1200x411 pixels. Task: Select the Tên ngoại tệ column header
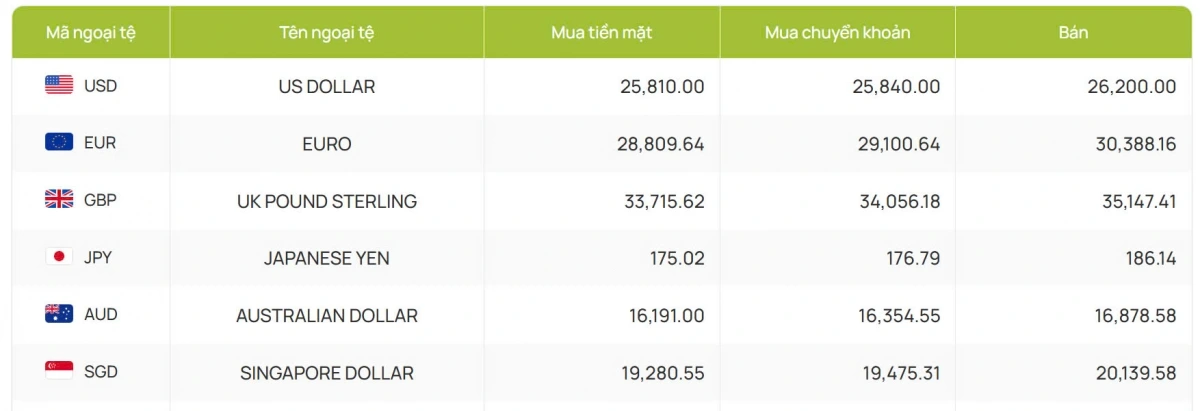pyautogui.click(x=327, y=32)
